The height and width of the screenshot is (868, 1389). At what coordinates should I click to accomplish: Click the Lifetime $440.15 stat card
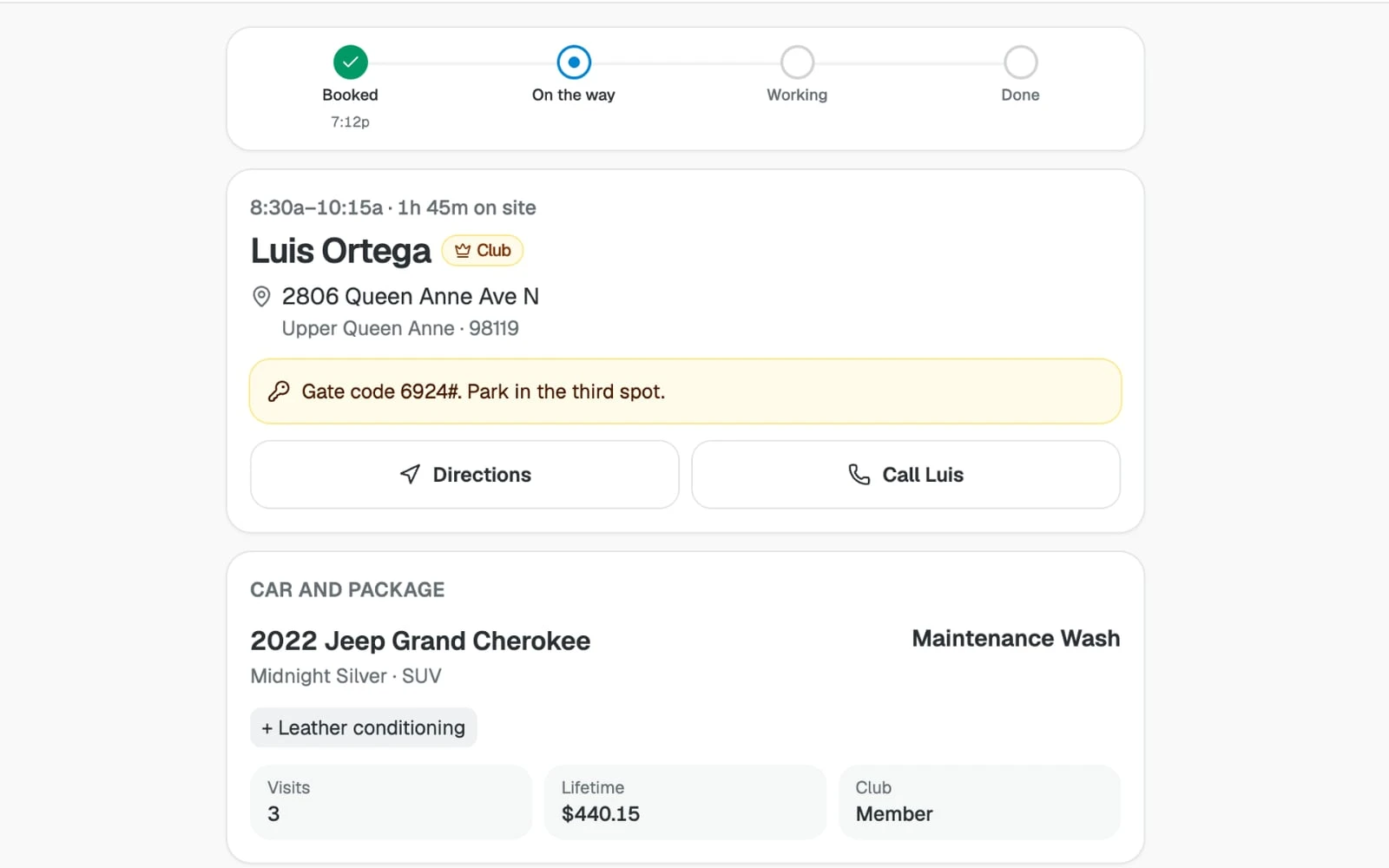pos(685,802)
